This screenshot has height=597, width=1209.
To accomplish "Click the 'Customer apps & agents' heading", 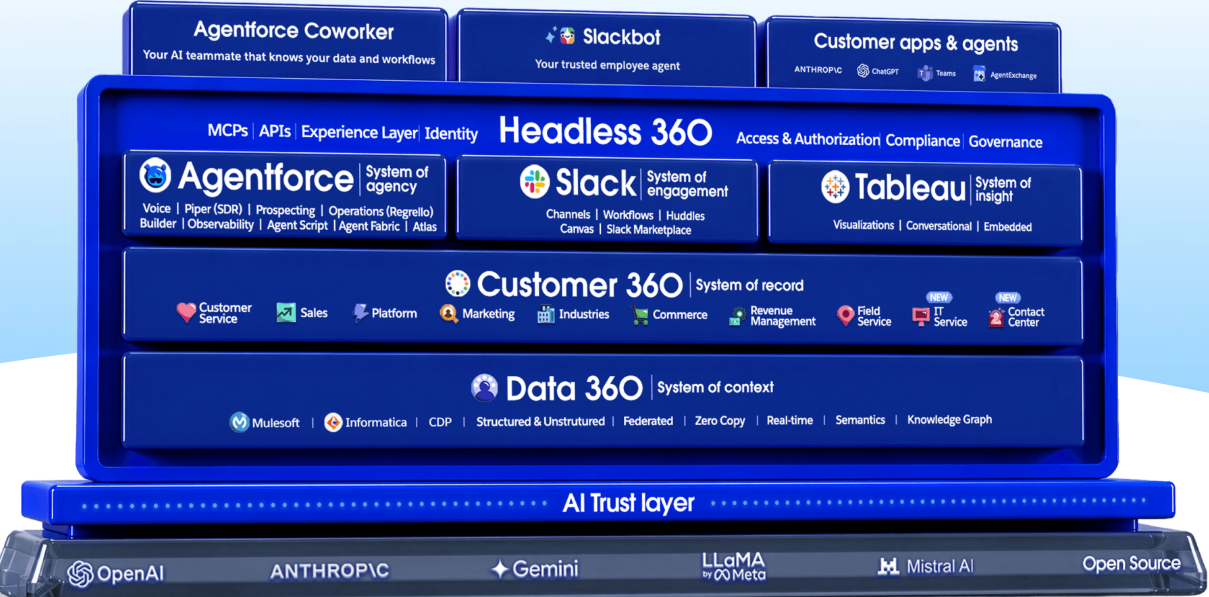I will point(916,42).
